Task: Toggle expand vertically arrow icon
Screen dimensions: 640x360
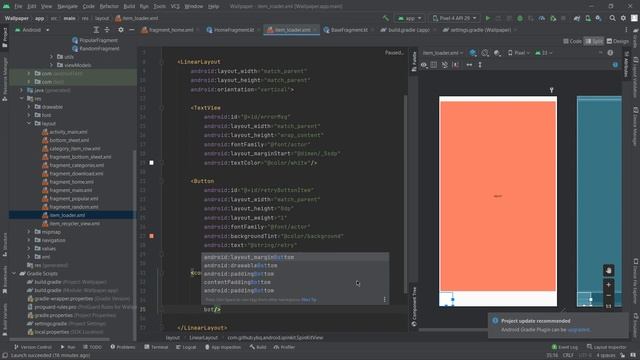Action: coord(480,65)
